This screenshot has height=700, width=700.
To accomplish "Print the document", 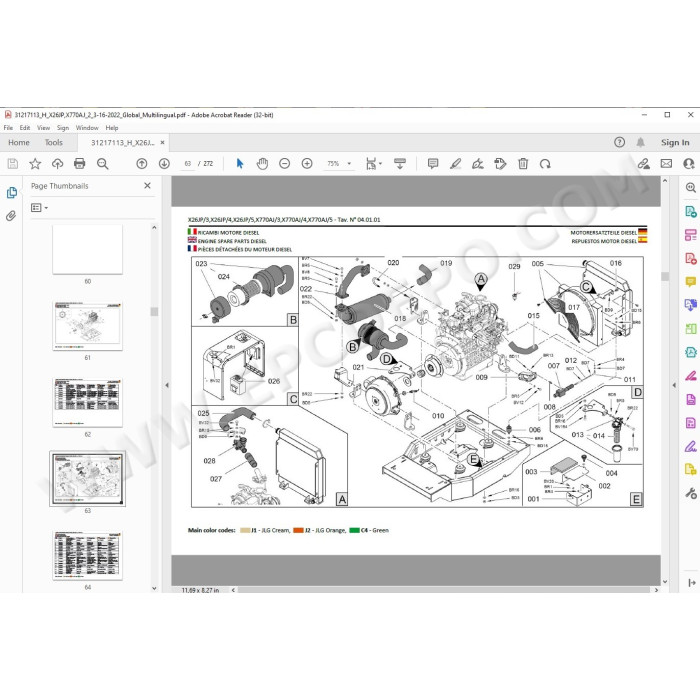I will (x=79, y=164).
